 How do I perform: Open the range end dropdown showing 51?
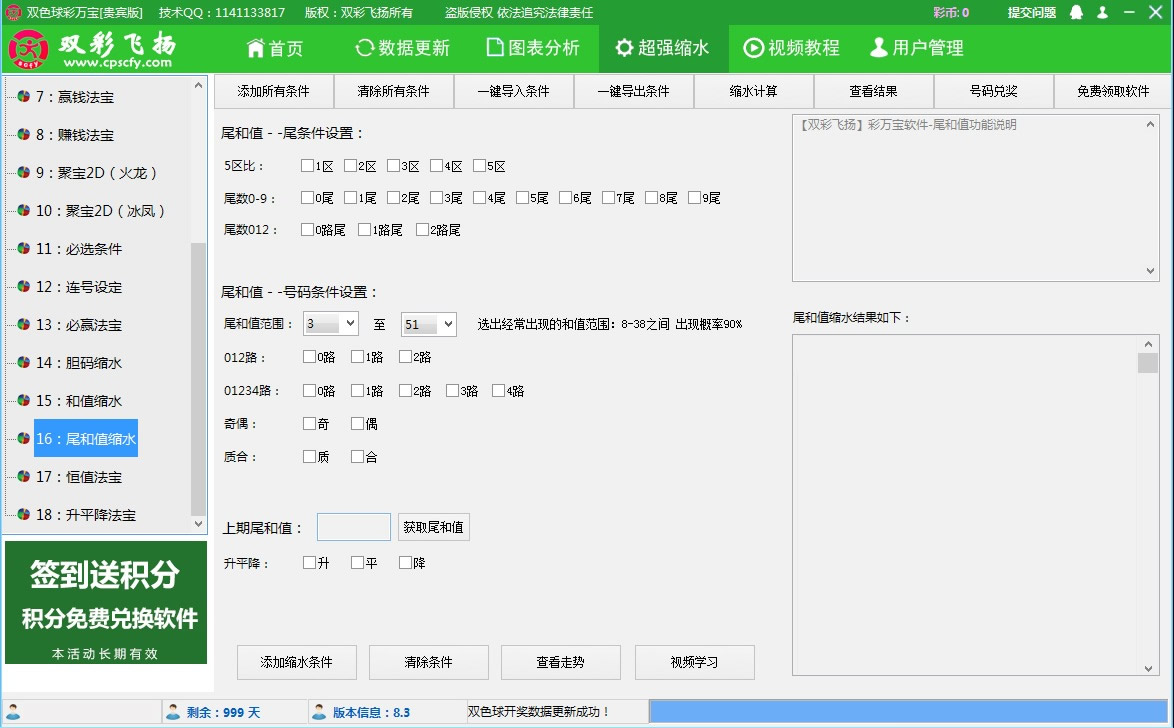(x=428, y=323)
